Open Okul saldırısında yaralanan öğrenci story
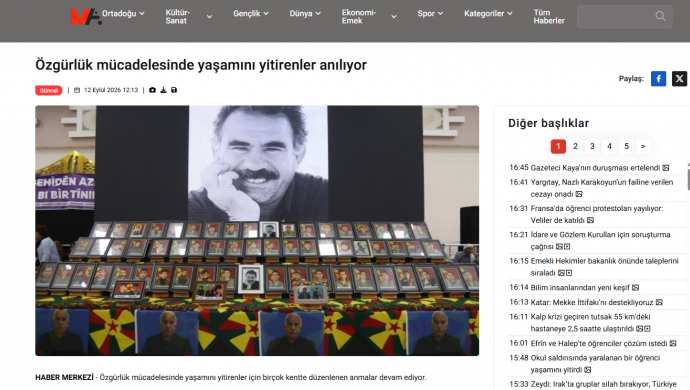690x390 pixels. [595, 364]
